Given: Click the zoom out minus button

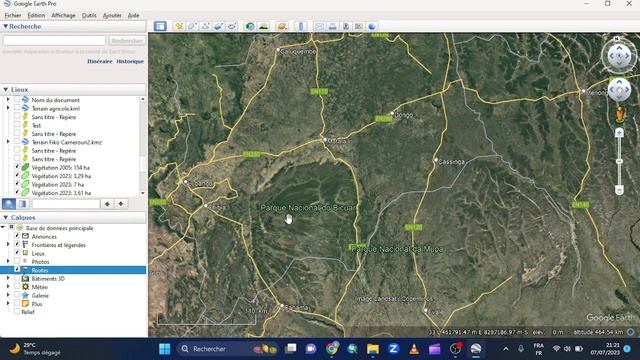Looking at the screenshot, I should [x=619, y=190].
